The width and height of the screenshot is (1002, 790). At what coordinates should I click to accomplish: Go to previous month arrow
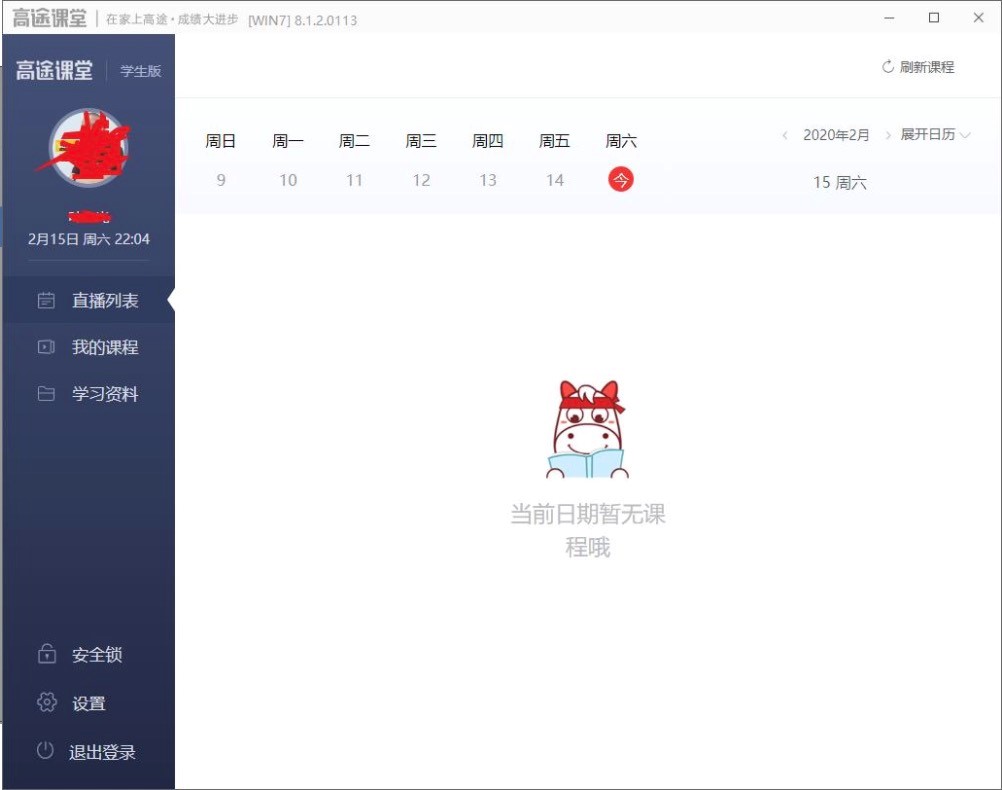(x=784, y=135)
